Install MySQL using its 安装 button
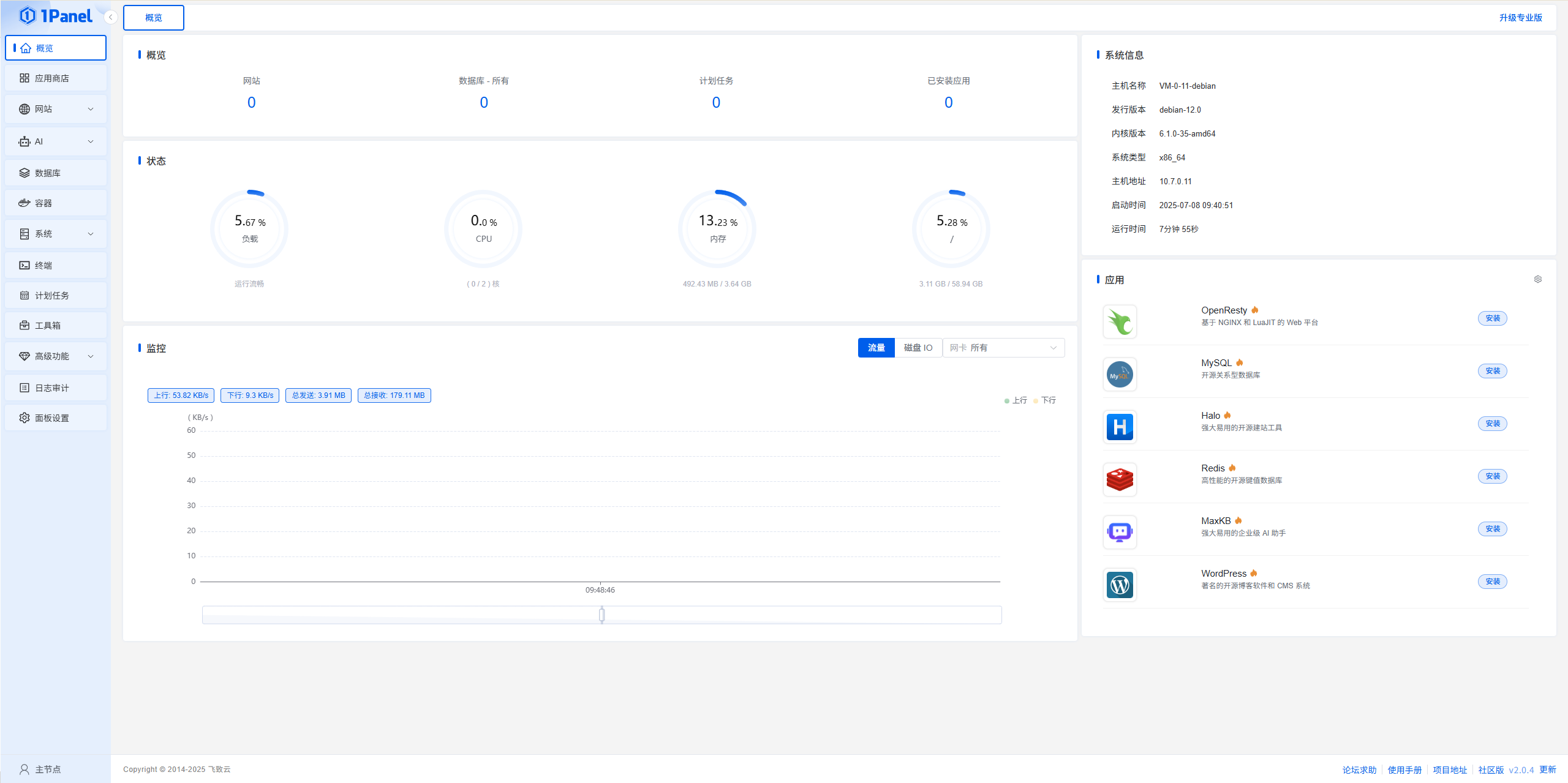 [x=1493, y=370]
